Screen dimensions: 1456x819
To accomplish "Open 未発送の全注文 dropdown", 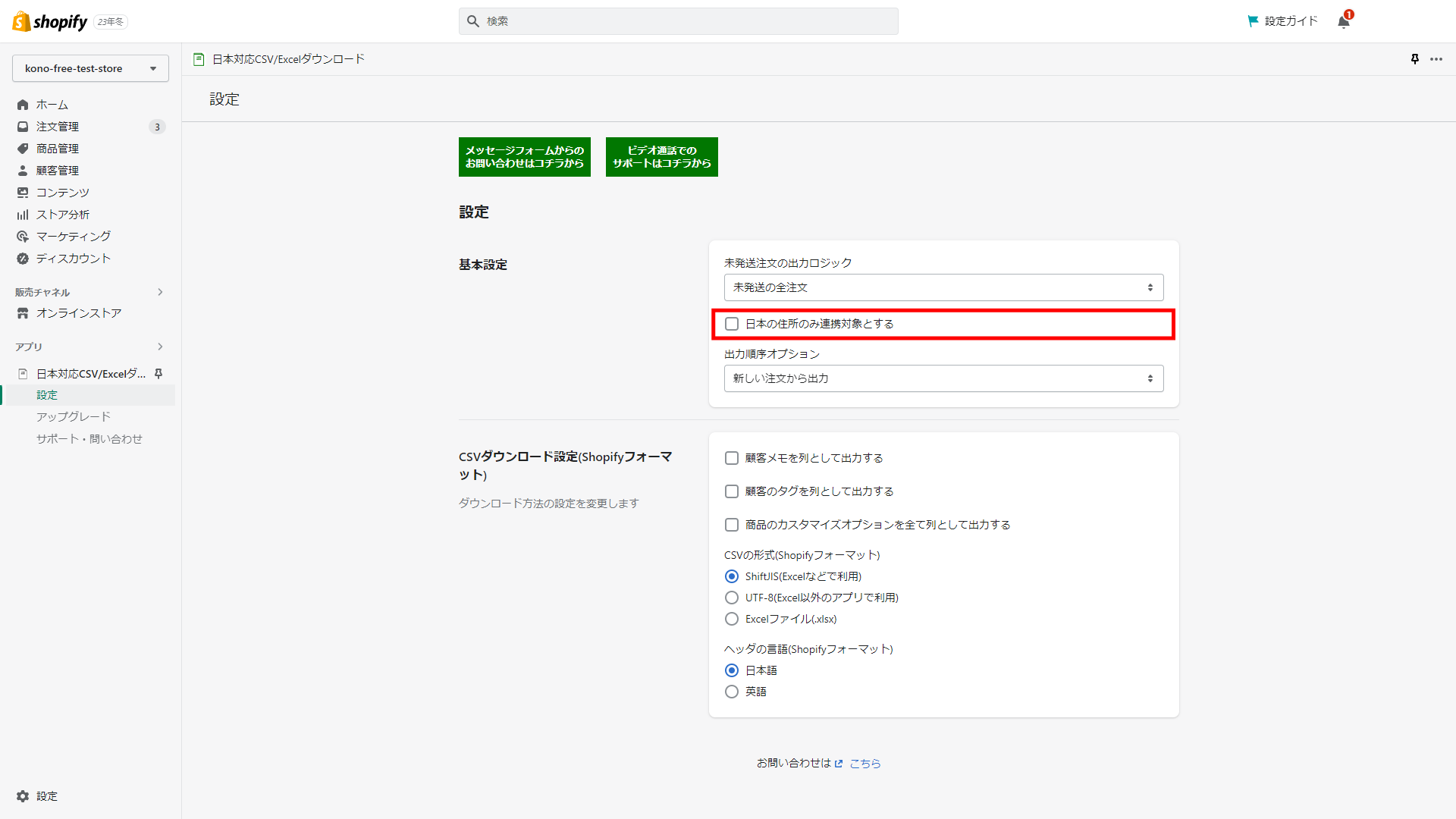I will point(943,287).
